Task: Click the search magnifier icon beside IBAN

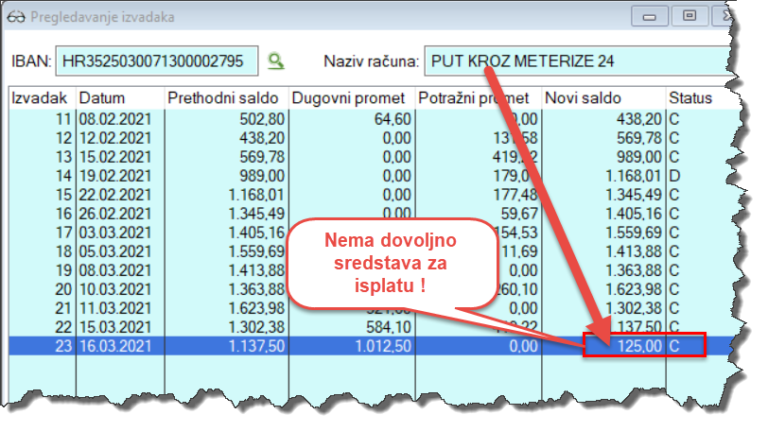Action: tap(276, 61)
